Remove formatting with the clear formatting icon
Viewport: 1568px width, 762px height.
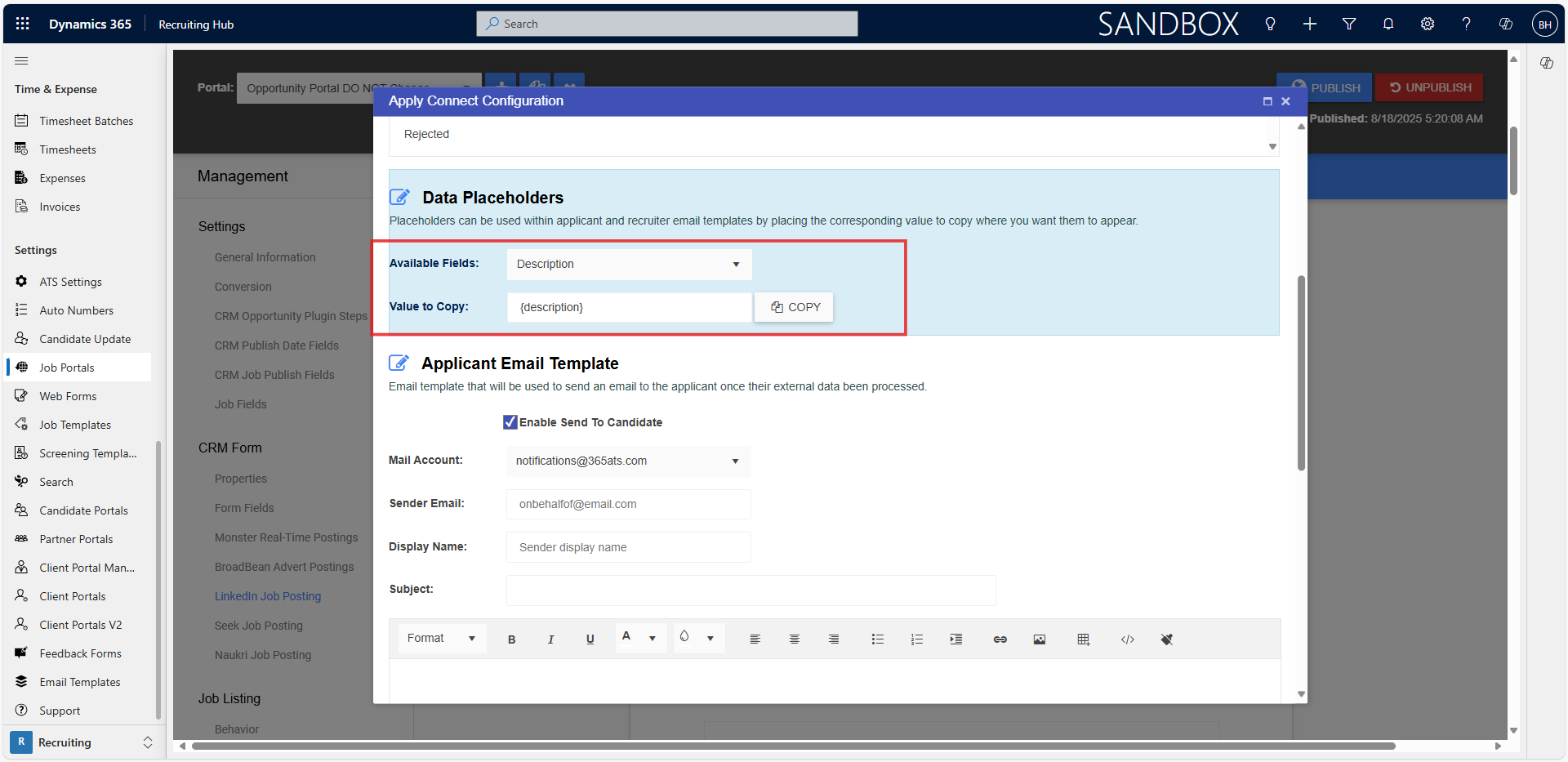coord(1167,639)
